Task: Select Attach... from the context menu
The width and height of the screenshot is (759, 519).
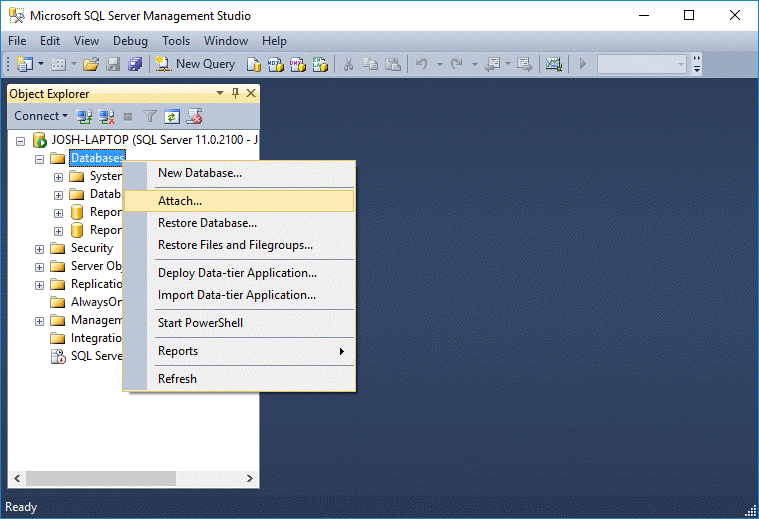Action: tap(180, 201)
